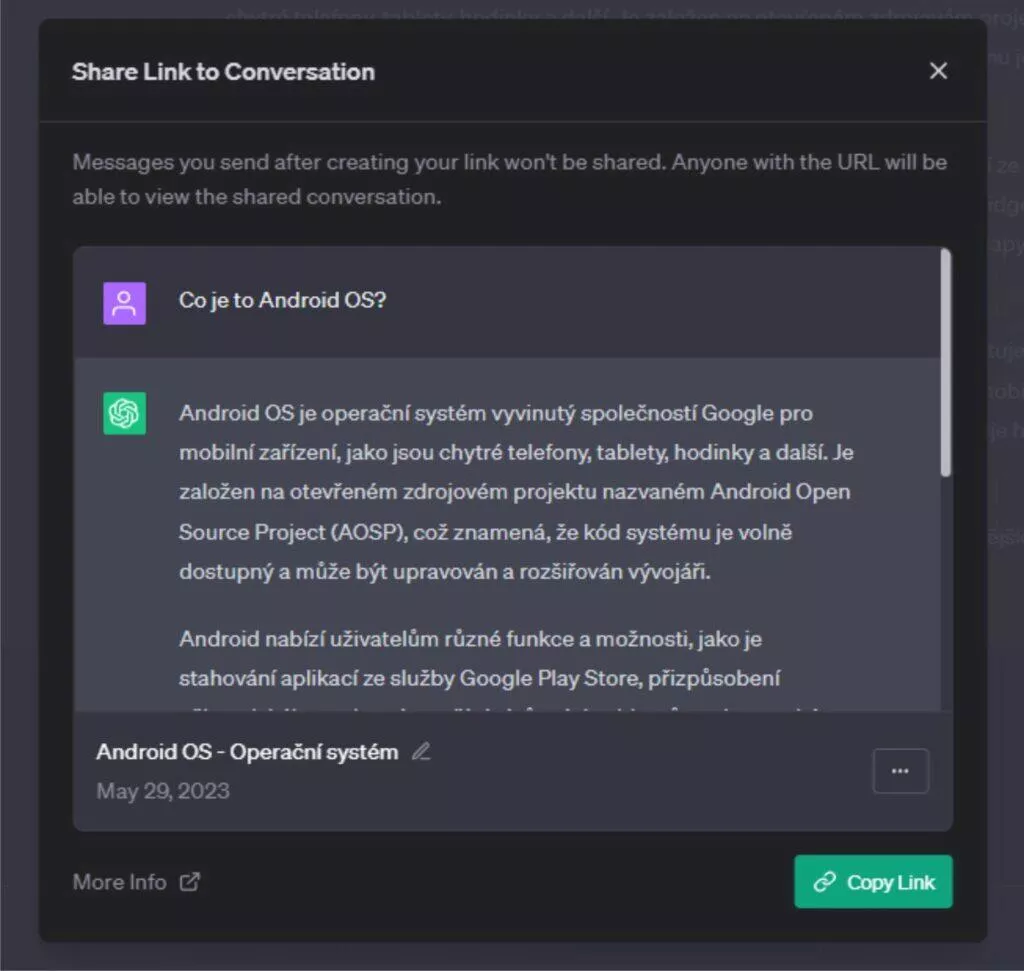Click the May 29, 2023 date label
Screen dimensions: 1024x971
pyautogui.click(x=163, y=791)
